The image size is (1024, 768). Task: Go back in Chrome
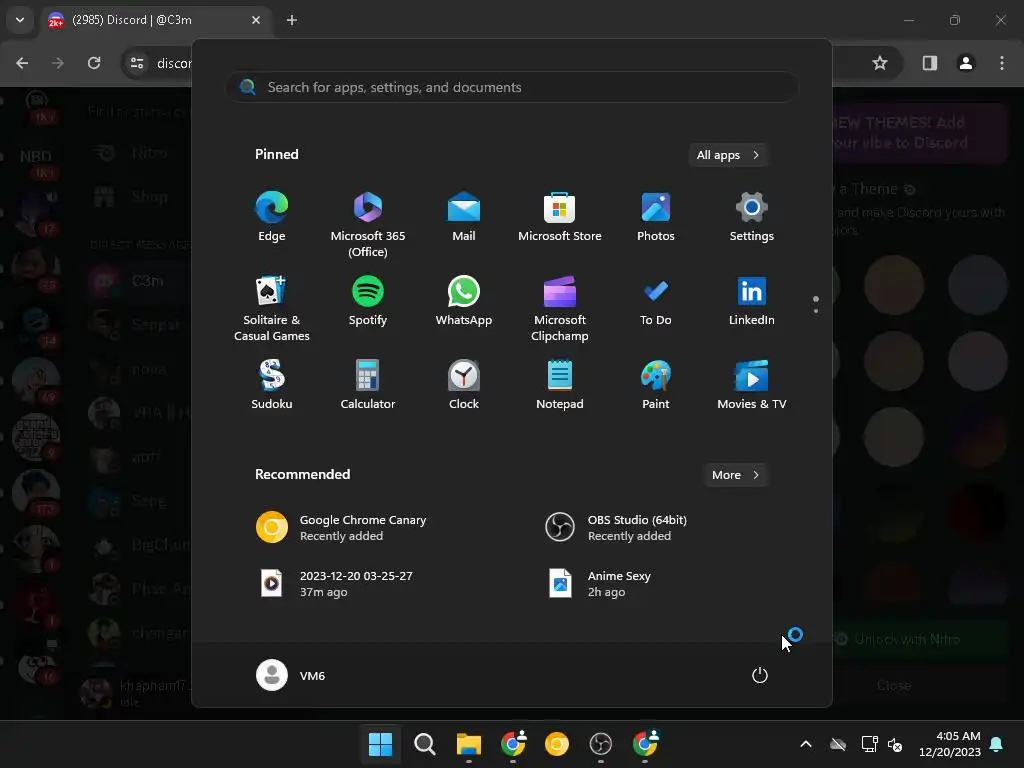coord(22,63)
